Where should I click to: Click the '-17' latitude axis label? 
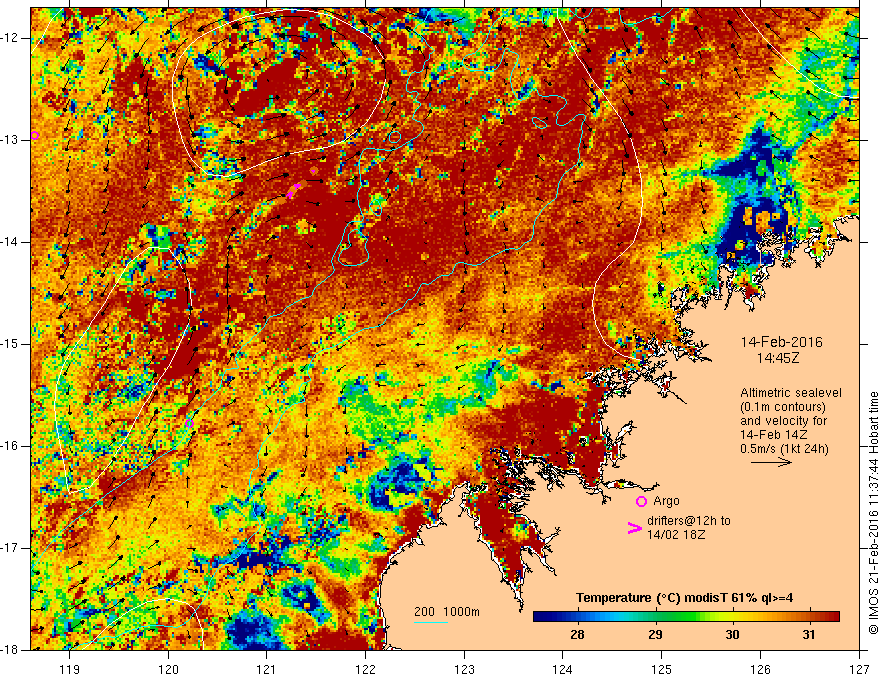[x=10, y=548]
